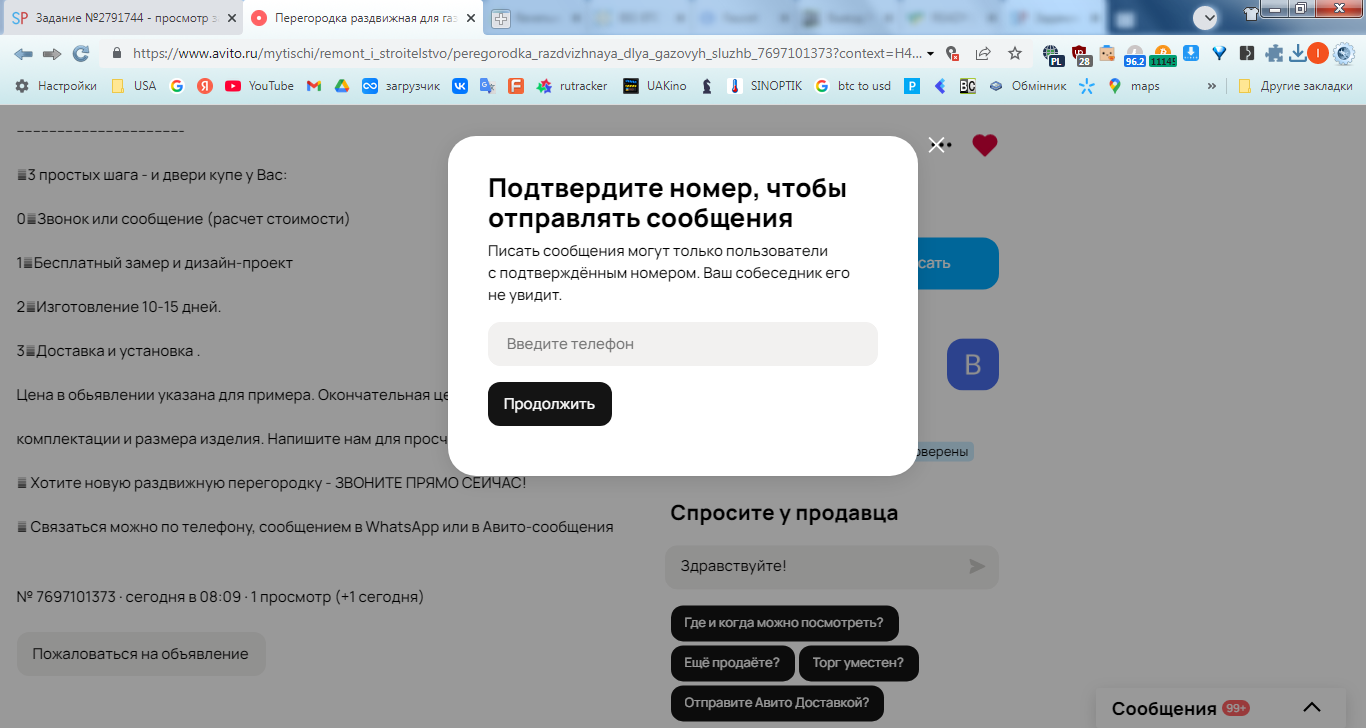This screenshot has height=728, width=1366.
Task: Open the extensions puzzle menu
Action: pos(1274,53)
